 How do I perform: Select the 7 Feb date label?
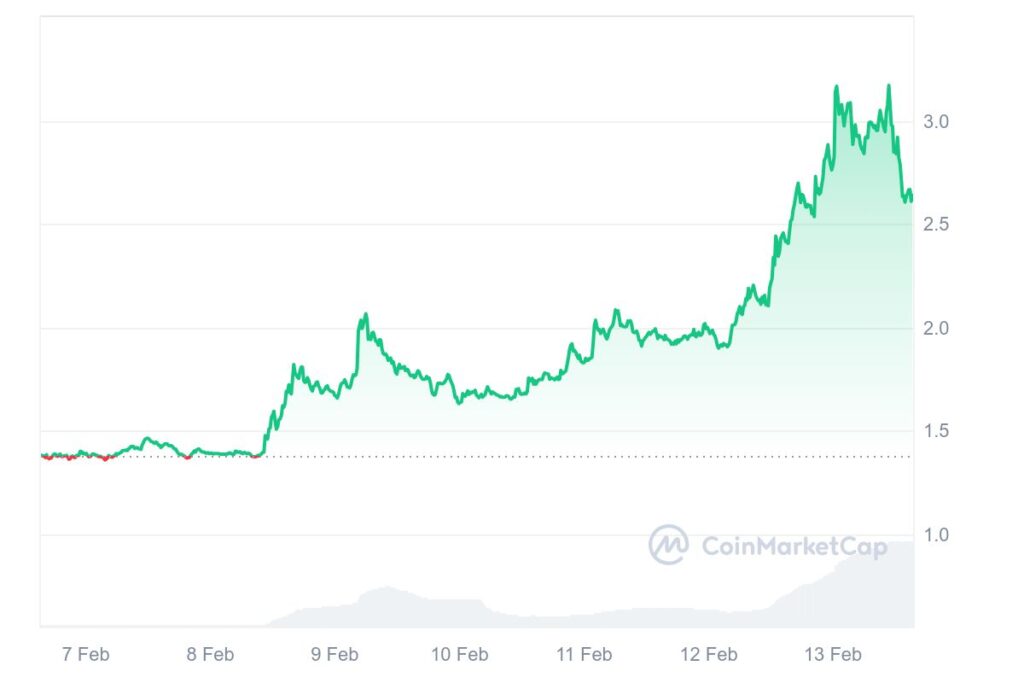[85, 655]
